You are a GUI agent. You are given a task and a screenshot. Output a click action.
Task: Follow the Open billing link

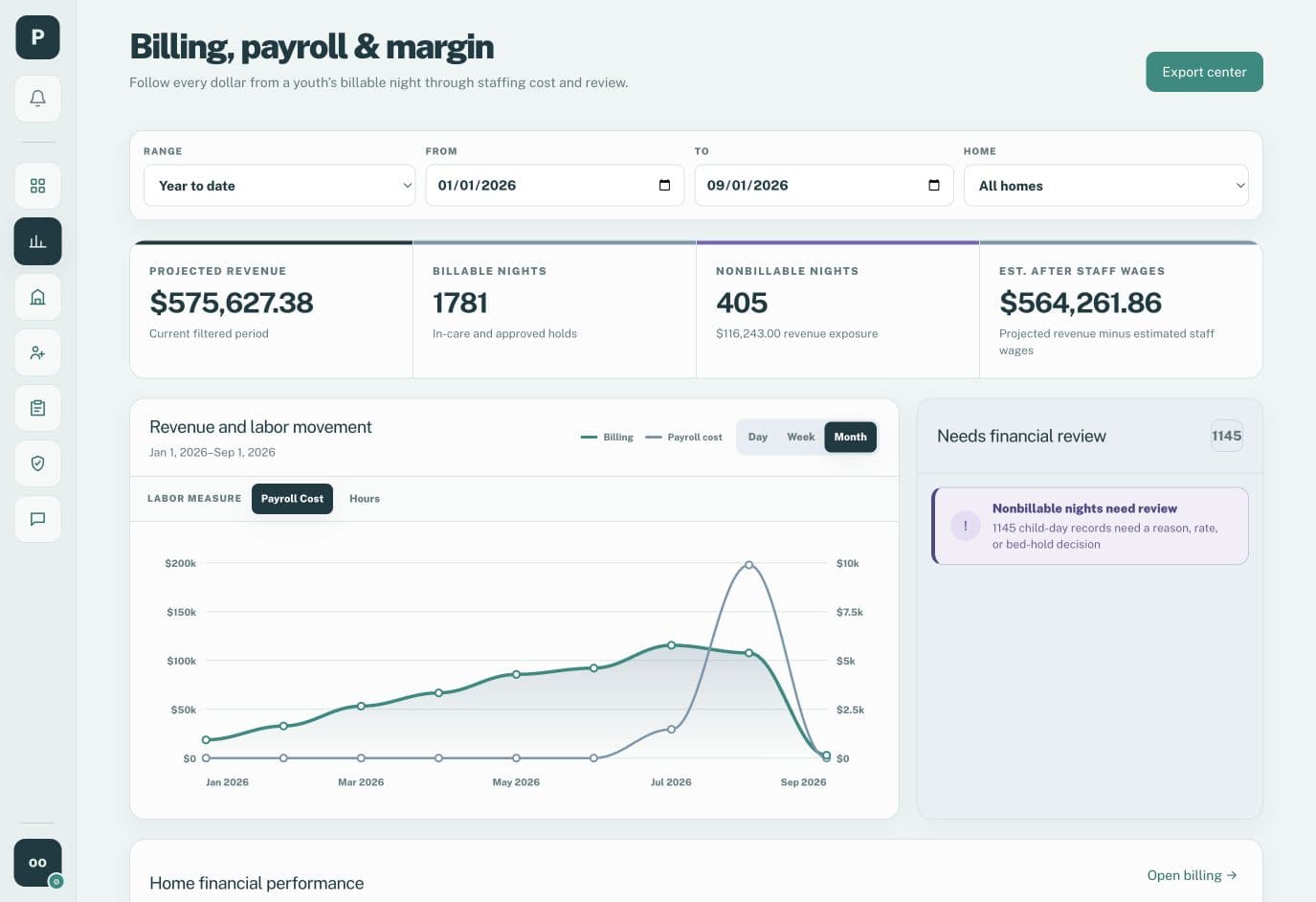(1193, 875)
